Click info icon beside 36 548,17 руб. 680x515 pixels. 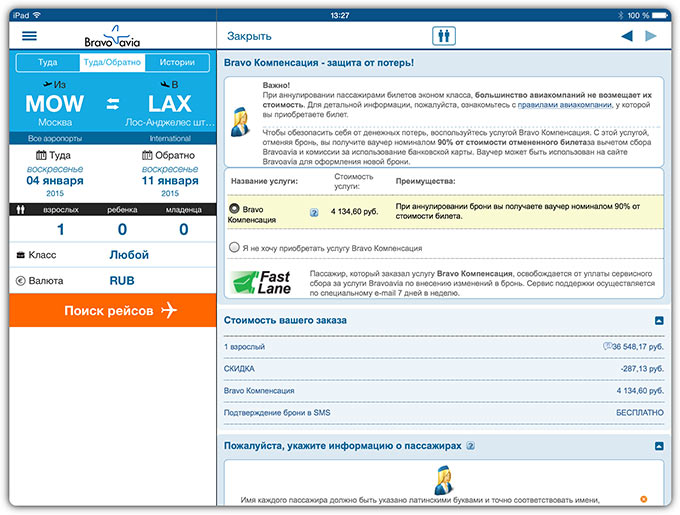point(607,346)
